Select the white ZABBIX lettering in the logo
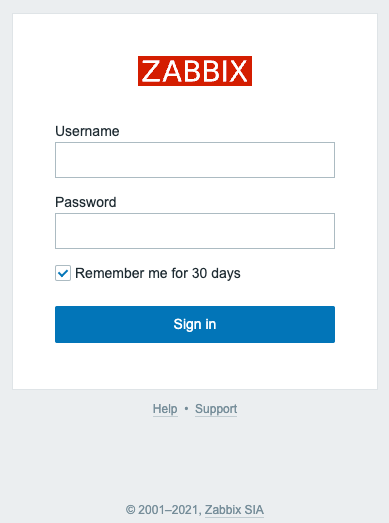The height and width of the screenshot is (523, 389). coord(195,71)
